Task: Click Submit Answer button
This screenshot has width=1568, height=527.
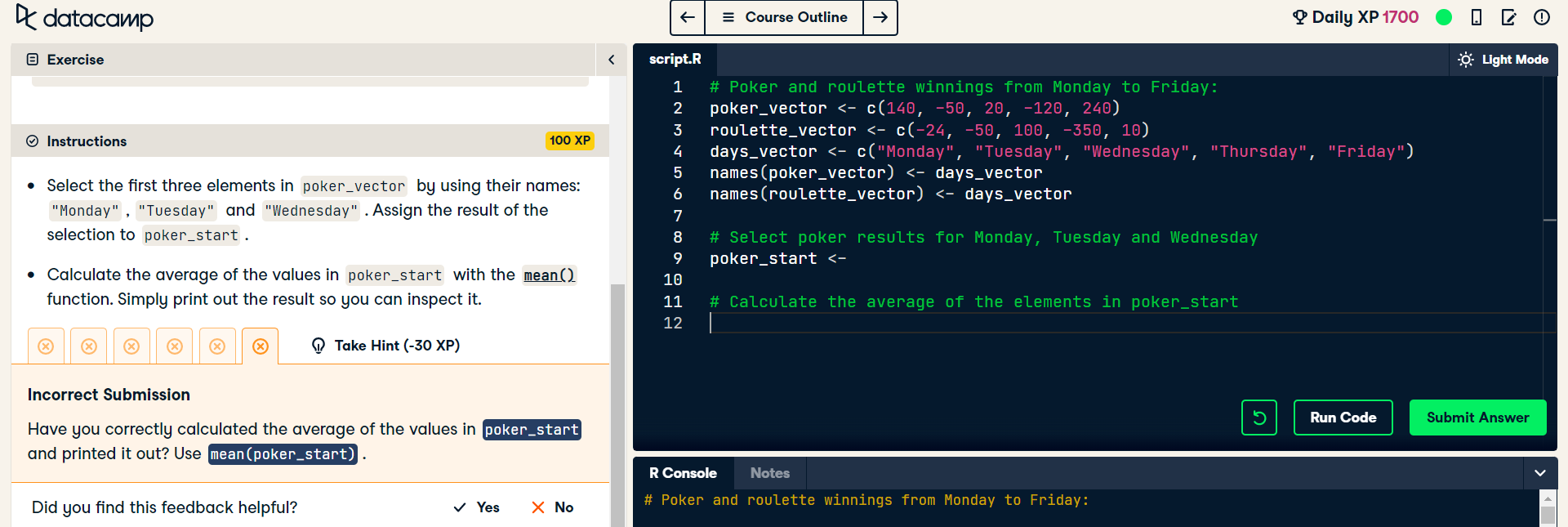Action: click(1478, 418)
